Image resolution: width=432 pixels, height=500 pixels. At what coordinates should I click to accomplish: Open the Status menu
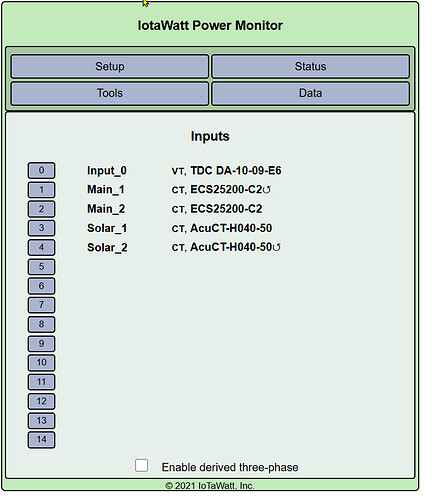(310, 66)
